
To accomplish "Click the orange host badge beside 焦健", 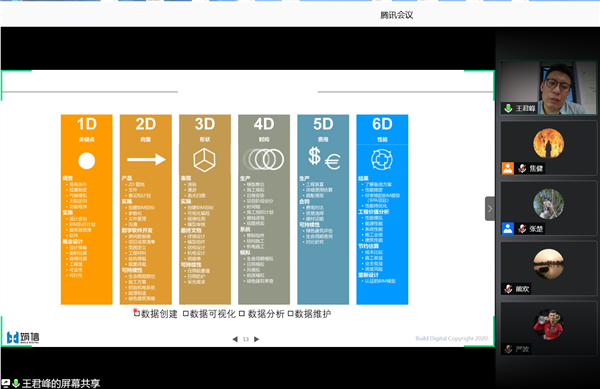I will [x=508, y=168].
